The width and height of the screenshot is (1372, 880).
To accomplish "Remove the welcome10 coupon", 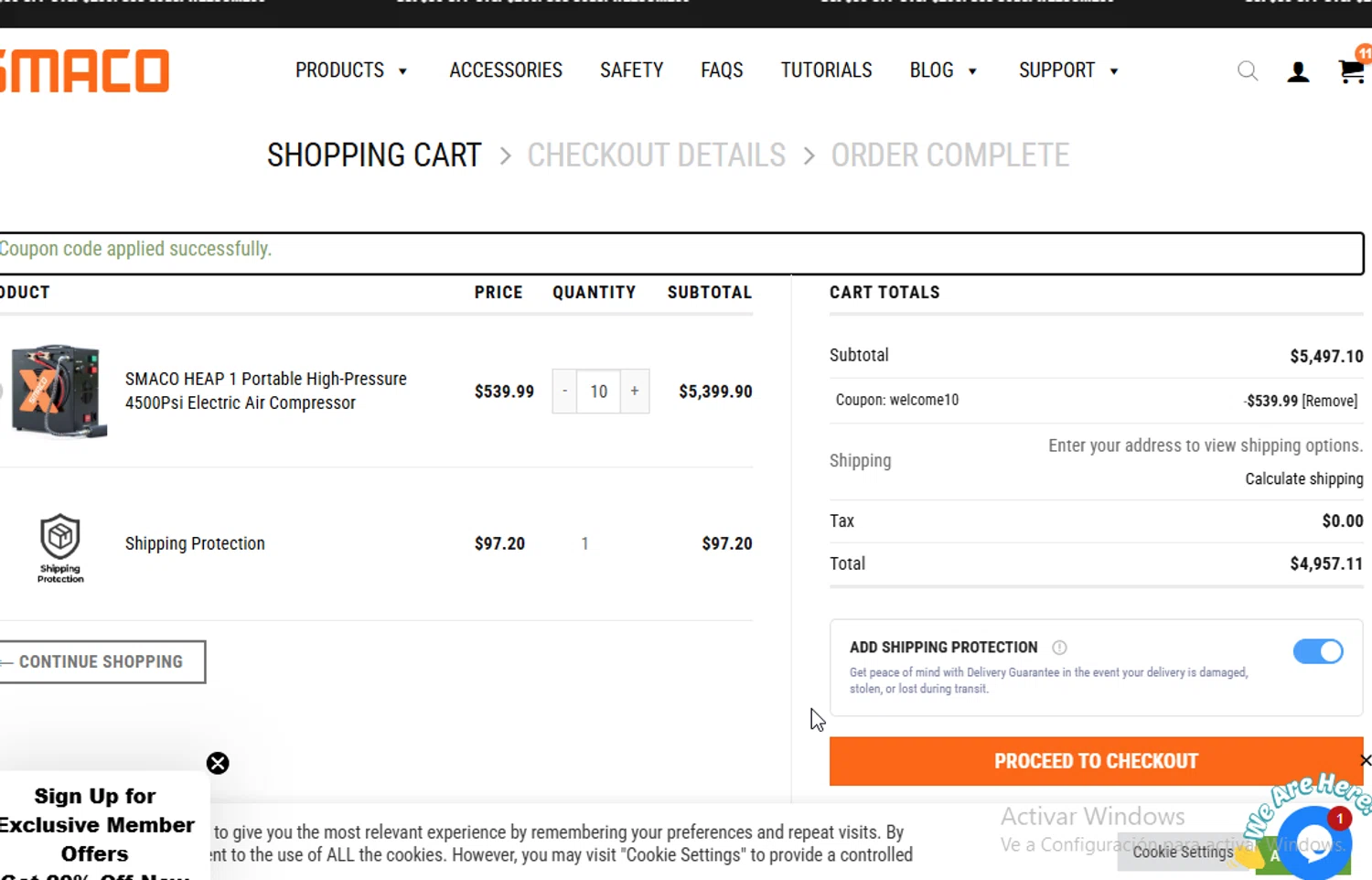I will pyautogui.click(x=1330, y=401).
